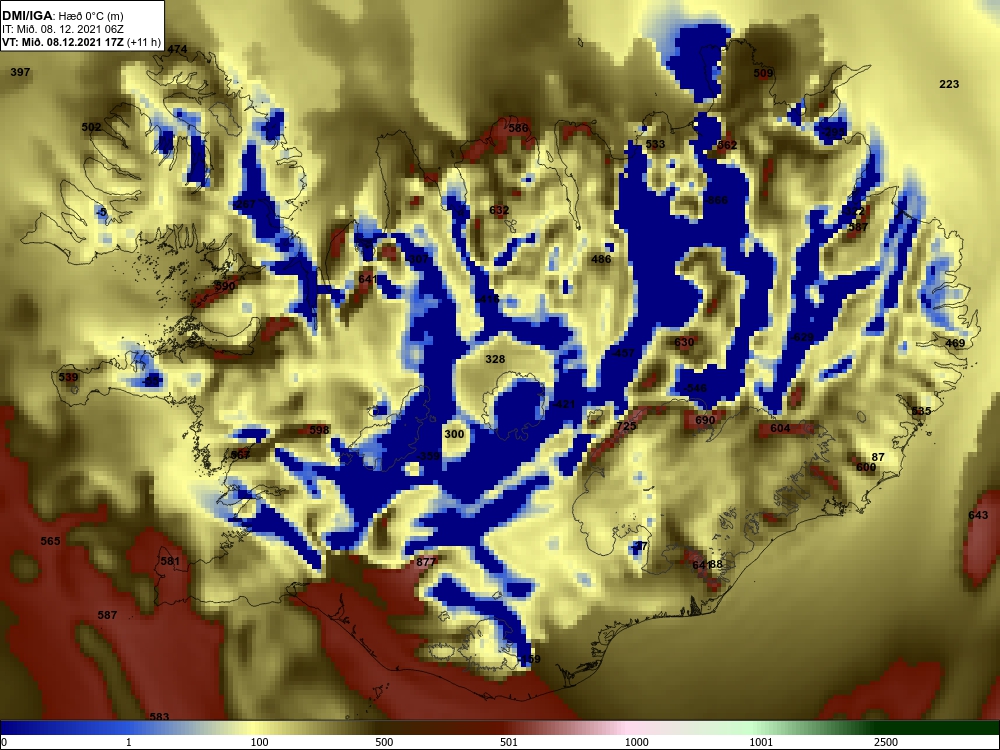1000x750 pixels.
Task: Click the '223' label off the northeast coast
Action: click(x=949, y=84)
